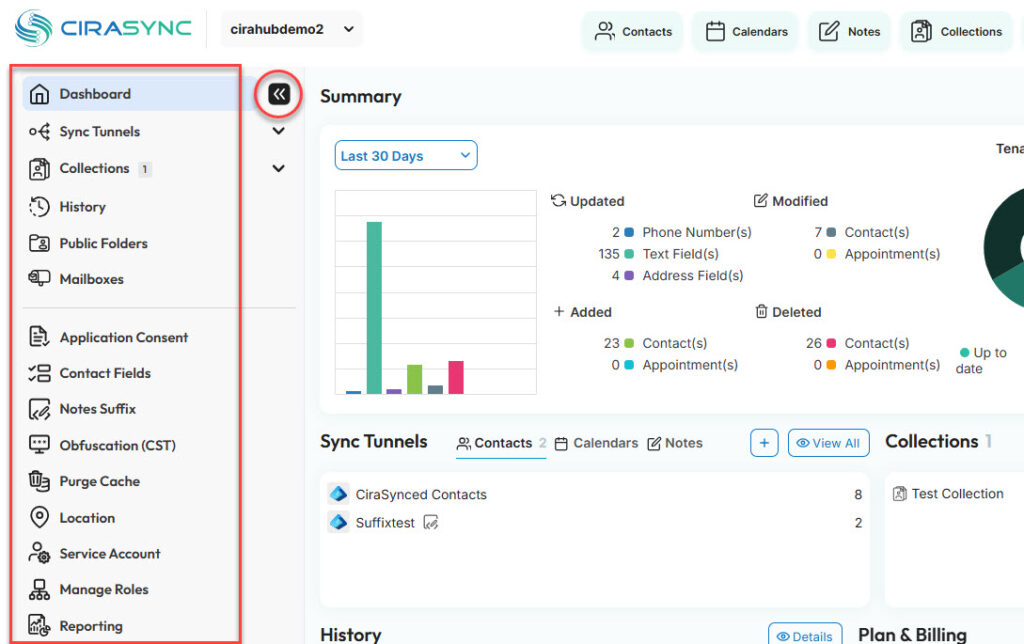Screen dimensions: 1024x644
Task: Click the Test Collection icon
Action: pyautogui.click(x=900, y=494)
